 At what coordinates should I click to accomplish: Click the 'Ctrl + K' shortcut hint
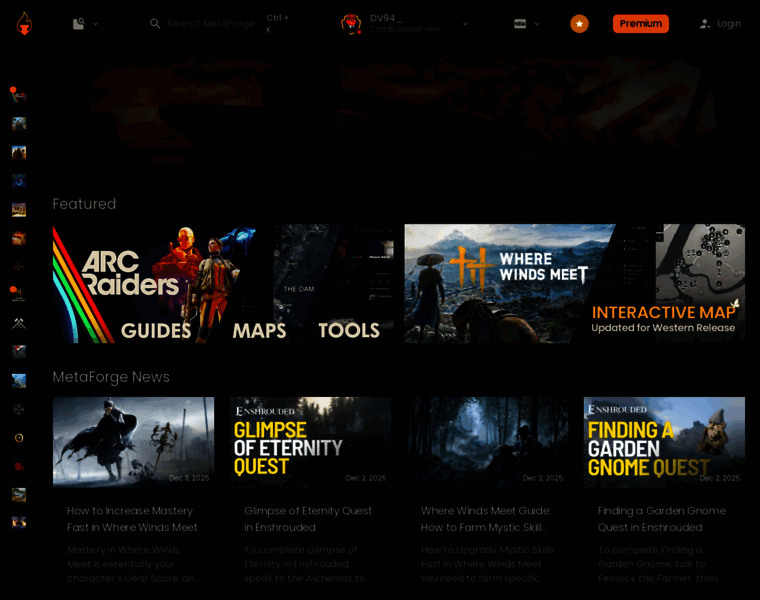click(277, 23)
